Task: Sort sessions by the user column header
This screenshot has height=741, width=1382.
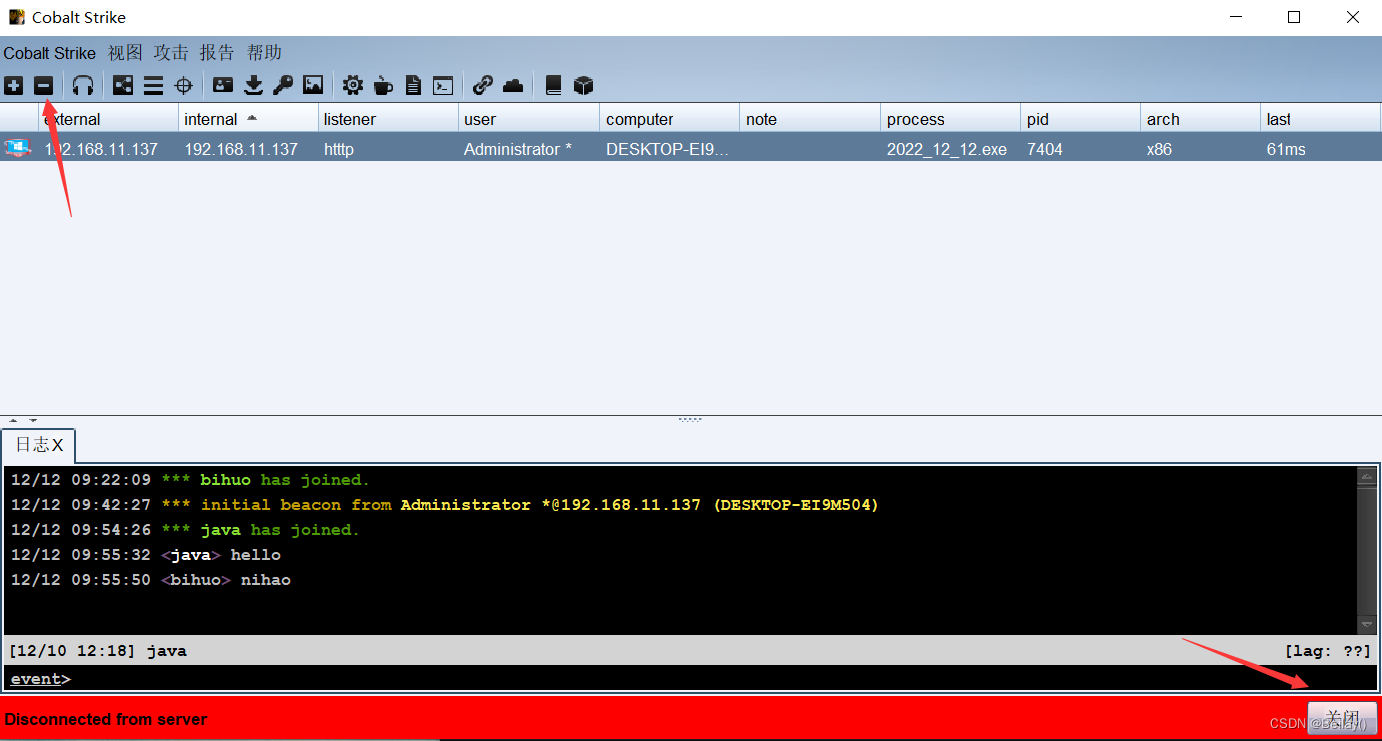Action: tap(529, 119)
